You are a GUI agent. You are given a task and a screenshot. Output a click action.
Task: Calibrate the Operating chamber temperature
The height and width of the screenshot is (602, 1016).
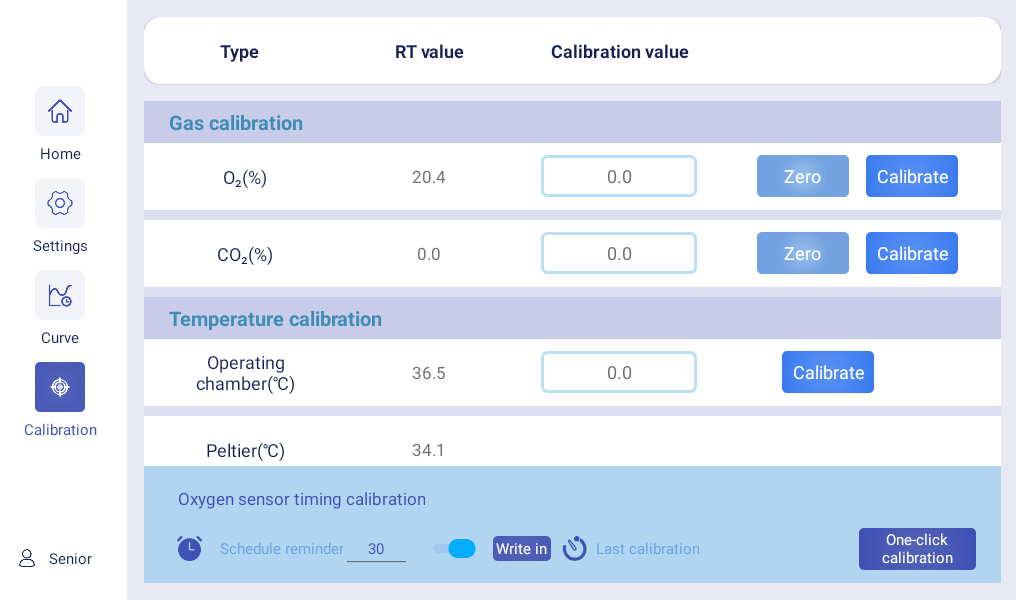click(827, 372)
